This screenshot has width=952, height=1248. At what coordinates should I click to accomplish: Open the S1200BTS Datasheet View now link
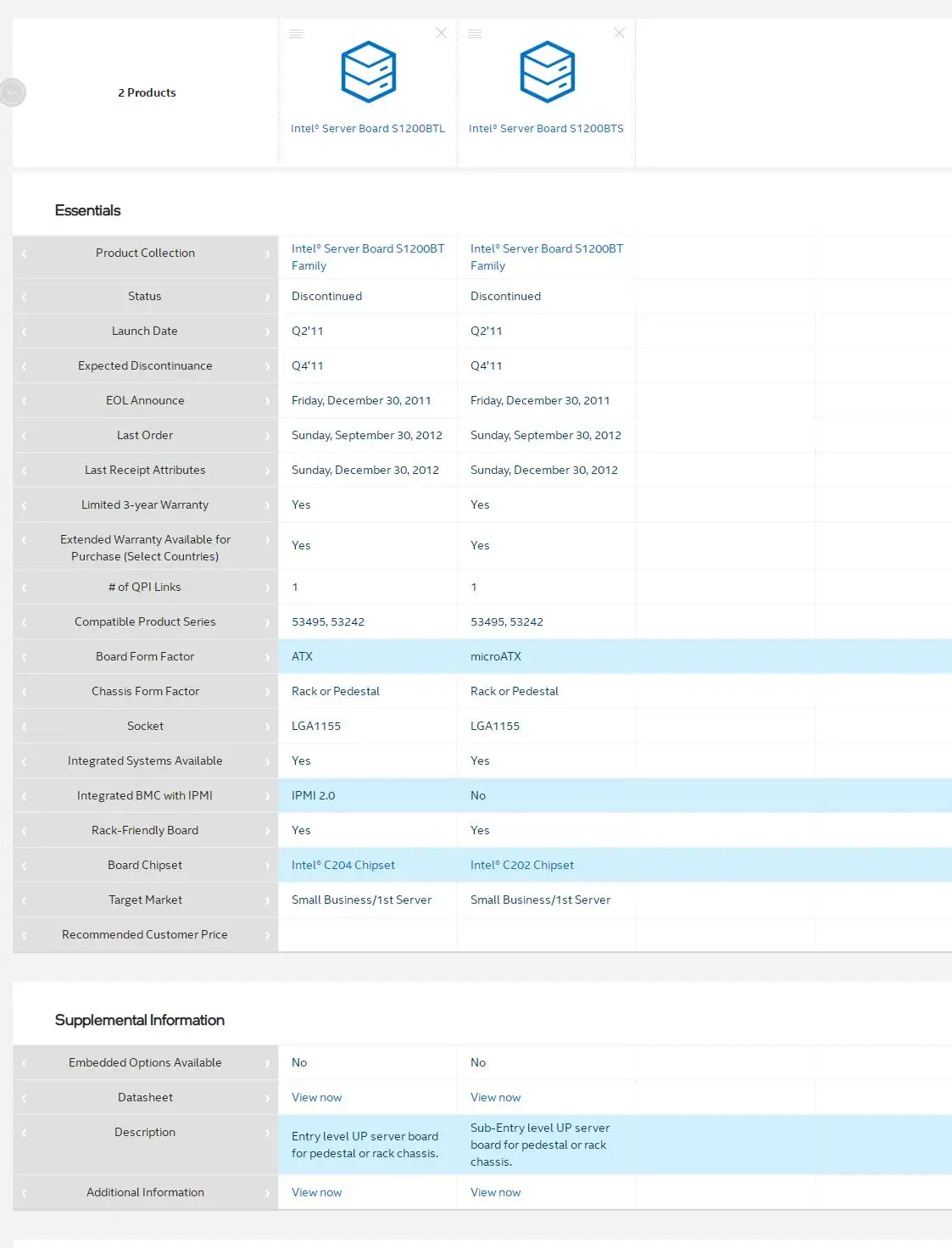pyautogui.click(x=496, y=1098)
